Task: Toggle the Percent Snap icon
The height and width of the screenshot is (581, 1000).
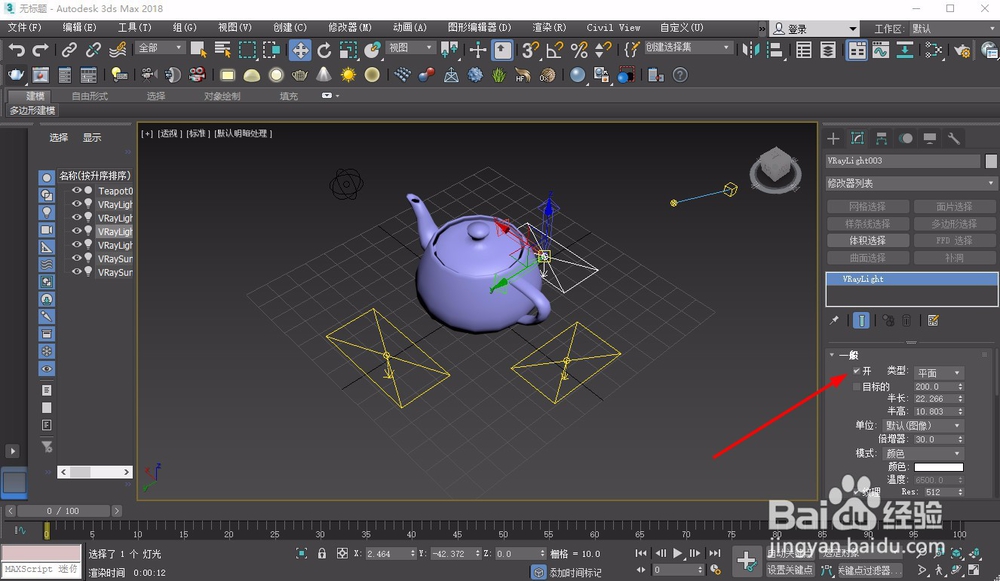Action: pyautogui.click(x=579, y=50)
